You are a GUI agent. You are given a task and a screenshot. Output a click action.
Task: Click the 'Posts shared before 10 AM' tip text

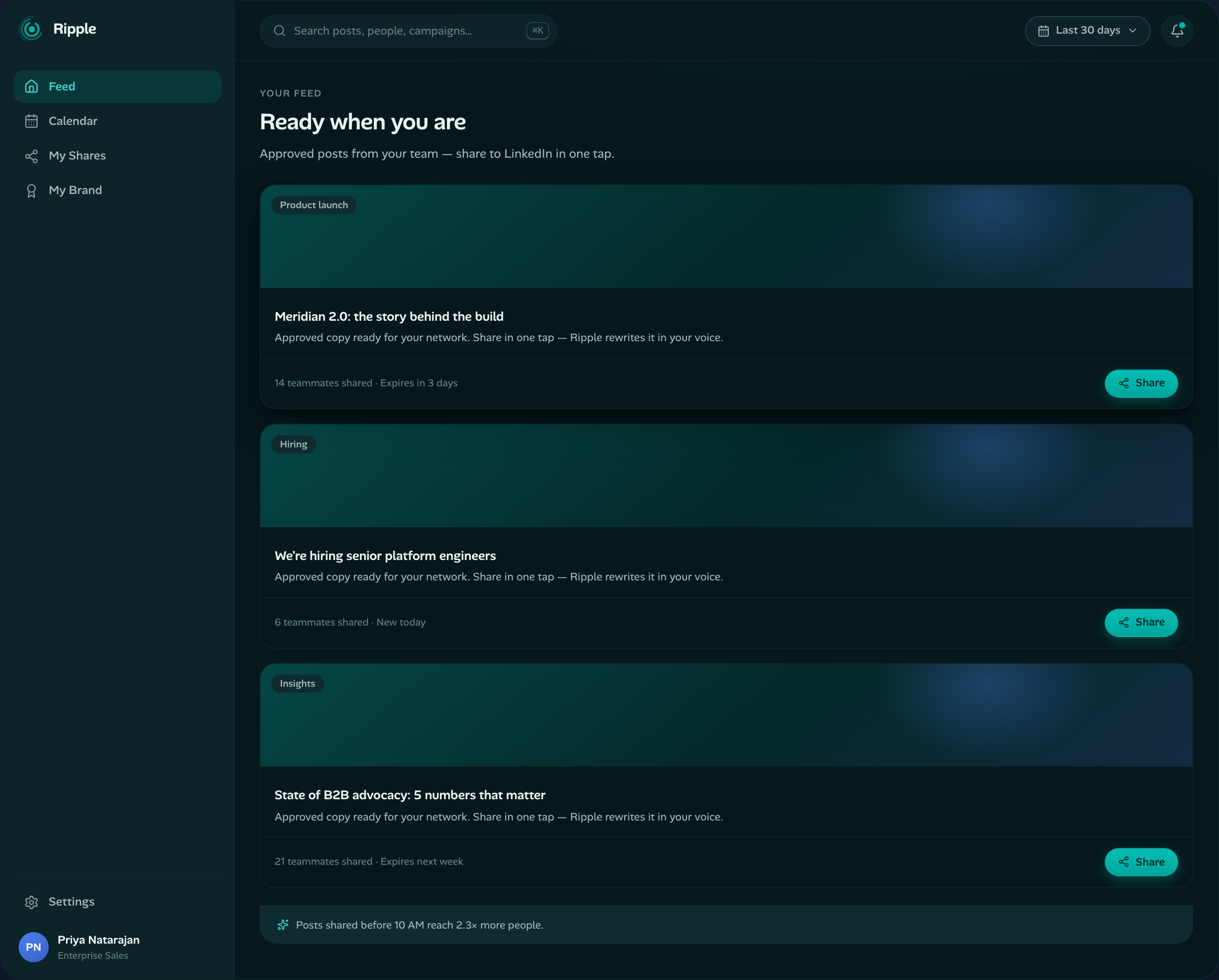pyautogui.click(x=419, y=925)
